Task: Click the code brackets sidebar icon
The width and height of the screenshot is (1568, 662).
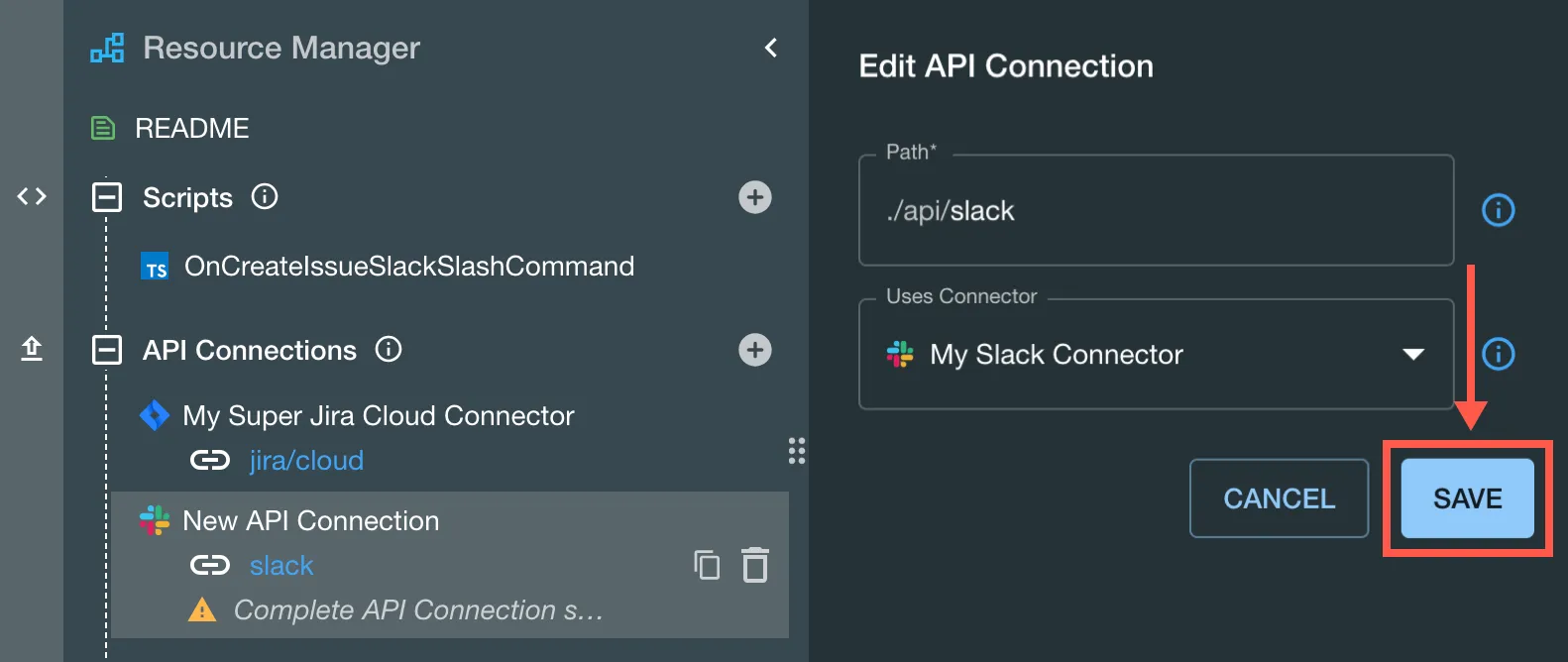Action: click(x=32, y=196)
